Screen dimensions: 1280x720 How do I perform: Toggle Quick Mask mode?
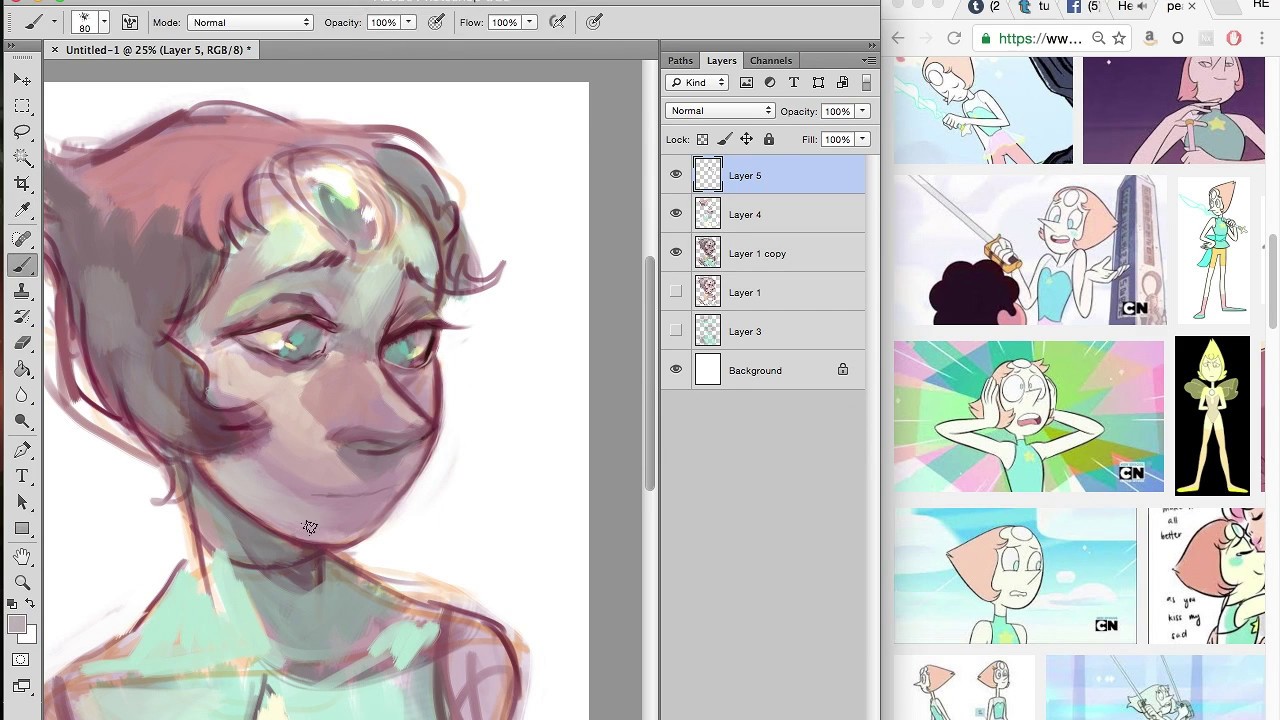coord(22,660)
